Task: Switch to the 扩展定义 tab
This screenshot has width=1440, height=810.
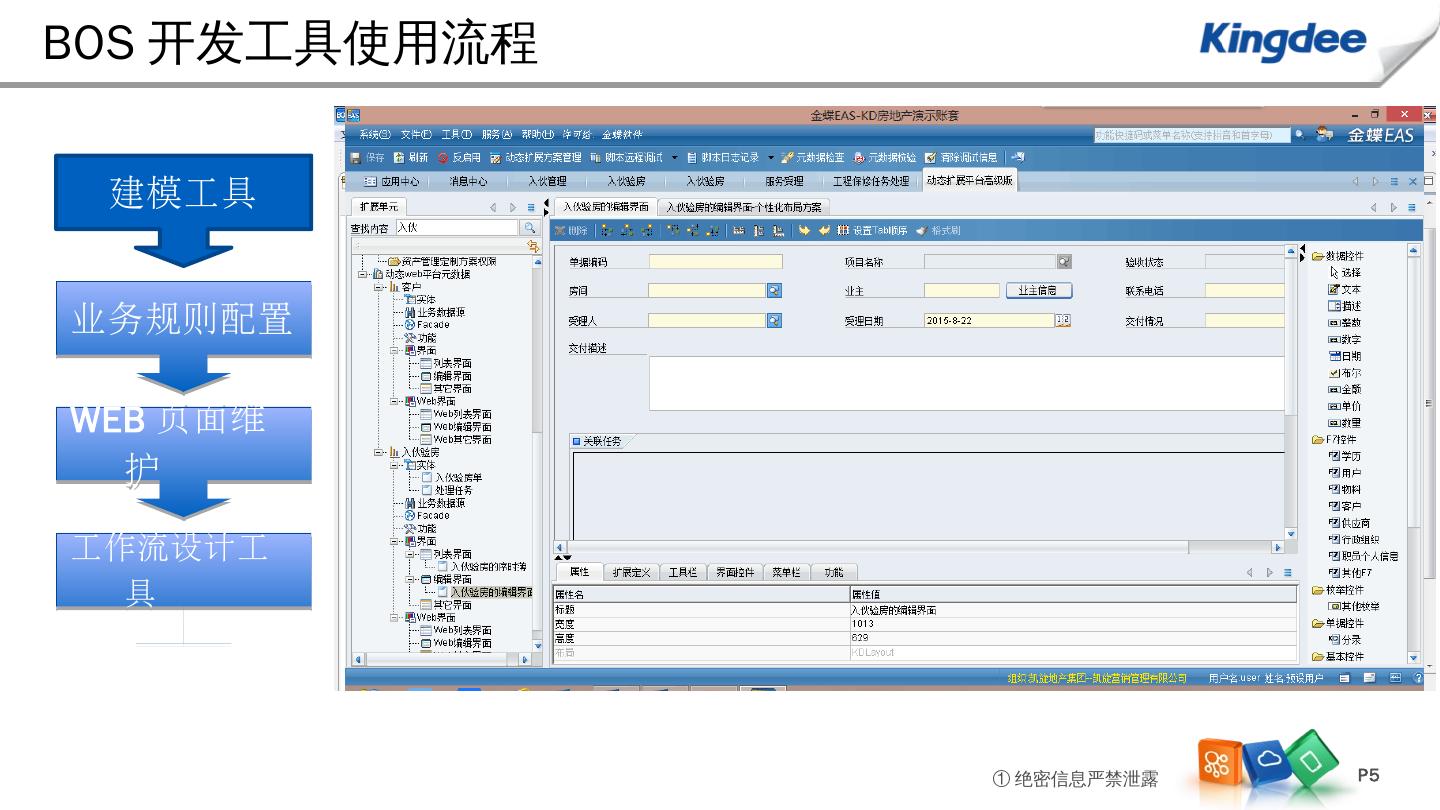Action: (631, 573)
